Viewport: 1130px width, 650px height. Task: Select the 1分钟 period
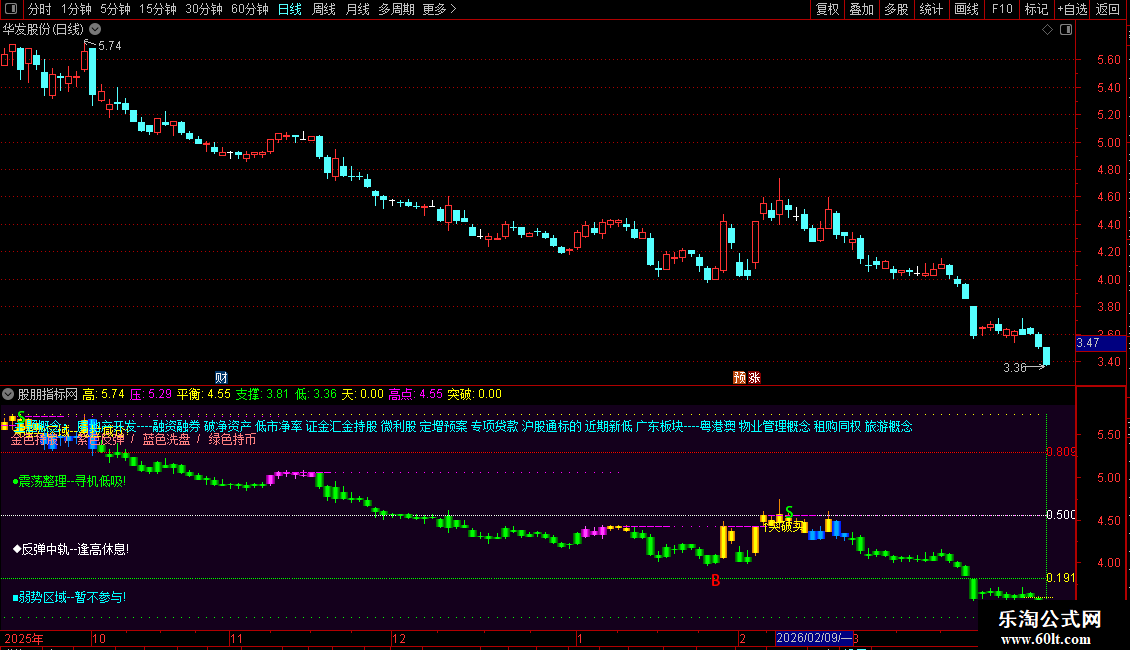[76, 9]
